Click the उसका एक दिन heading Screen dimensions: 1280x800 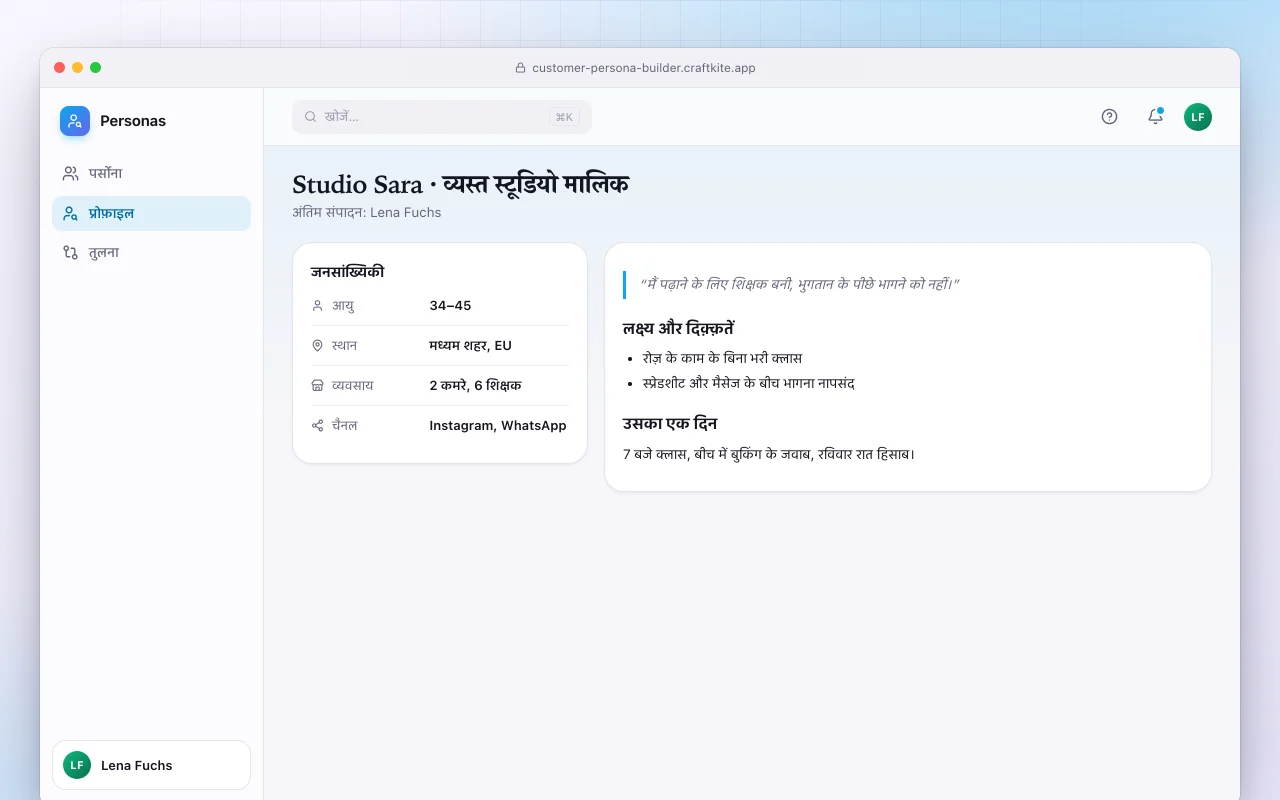[670, 424]
